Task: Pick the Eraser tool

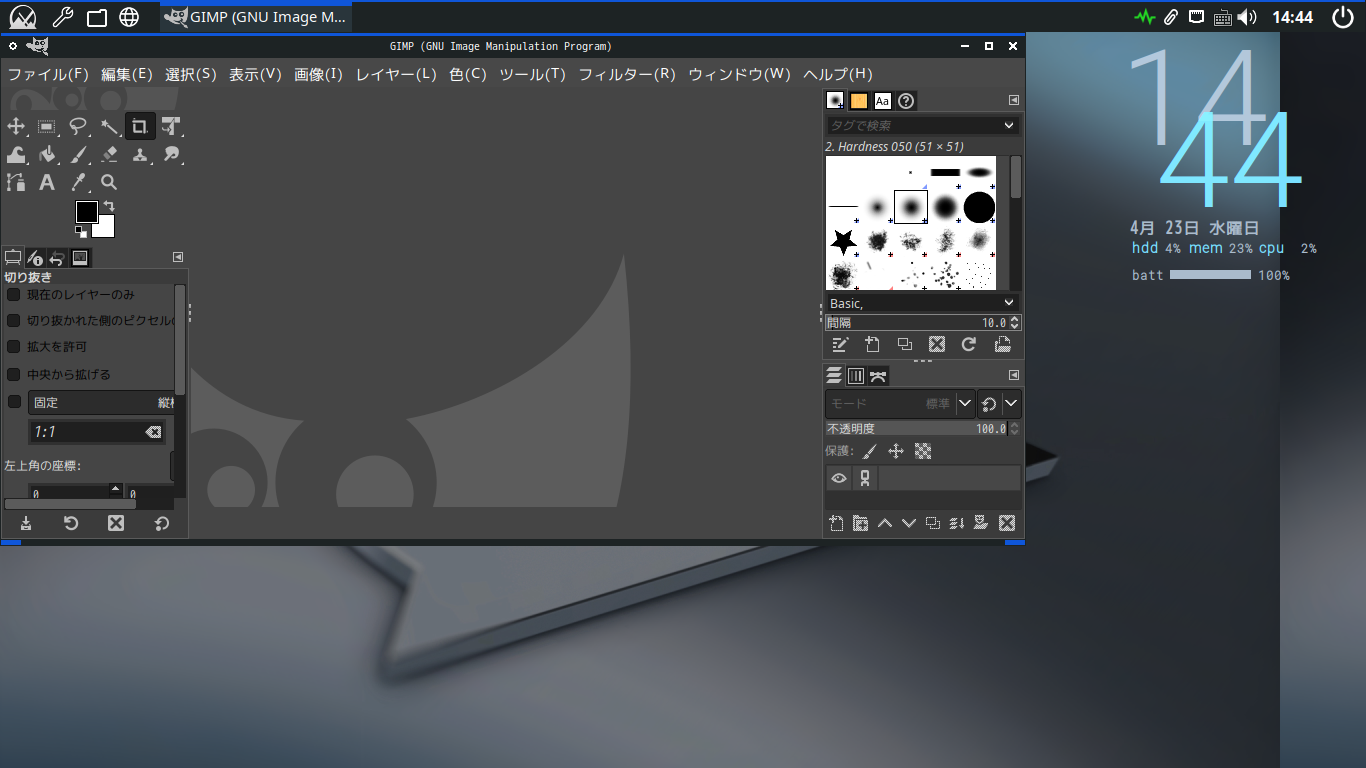Action: 109,154
